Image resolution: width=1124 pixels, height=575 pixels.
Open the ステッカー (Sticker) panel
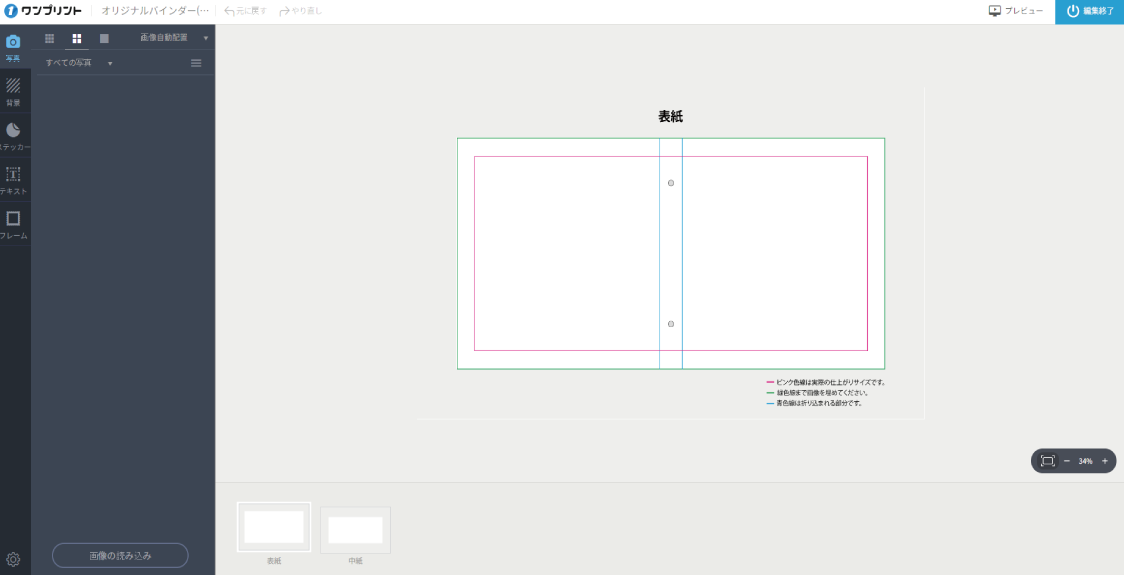click(13, 134)
